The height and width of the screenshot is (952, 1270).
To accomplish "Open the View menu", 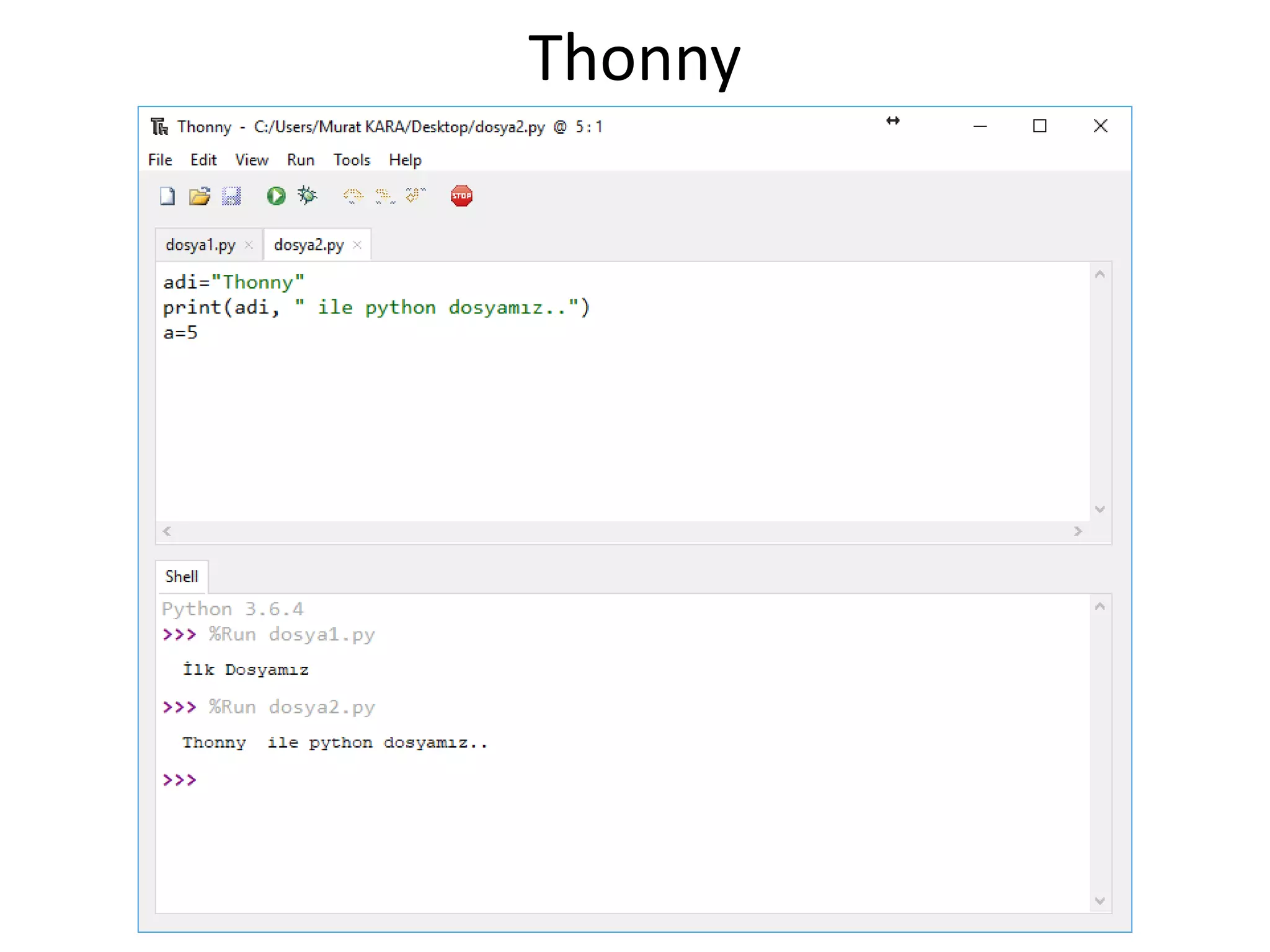I will [252, 160].
